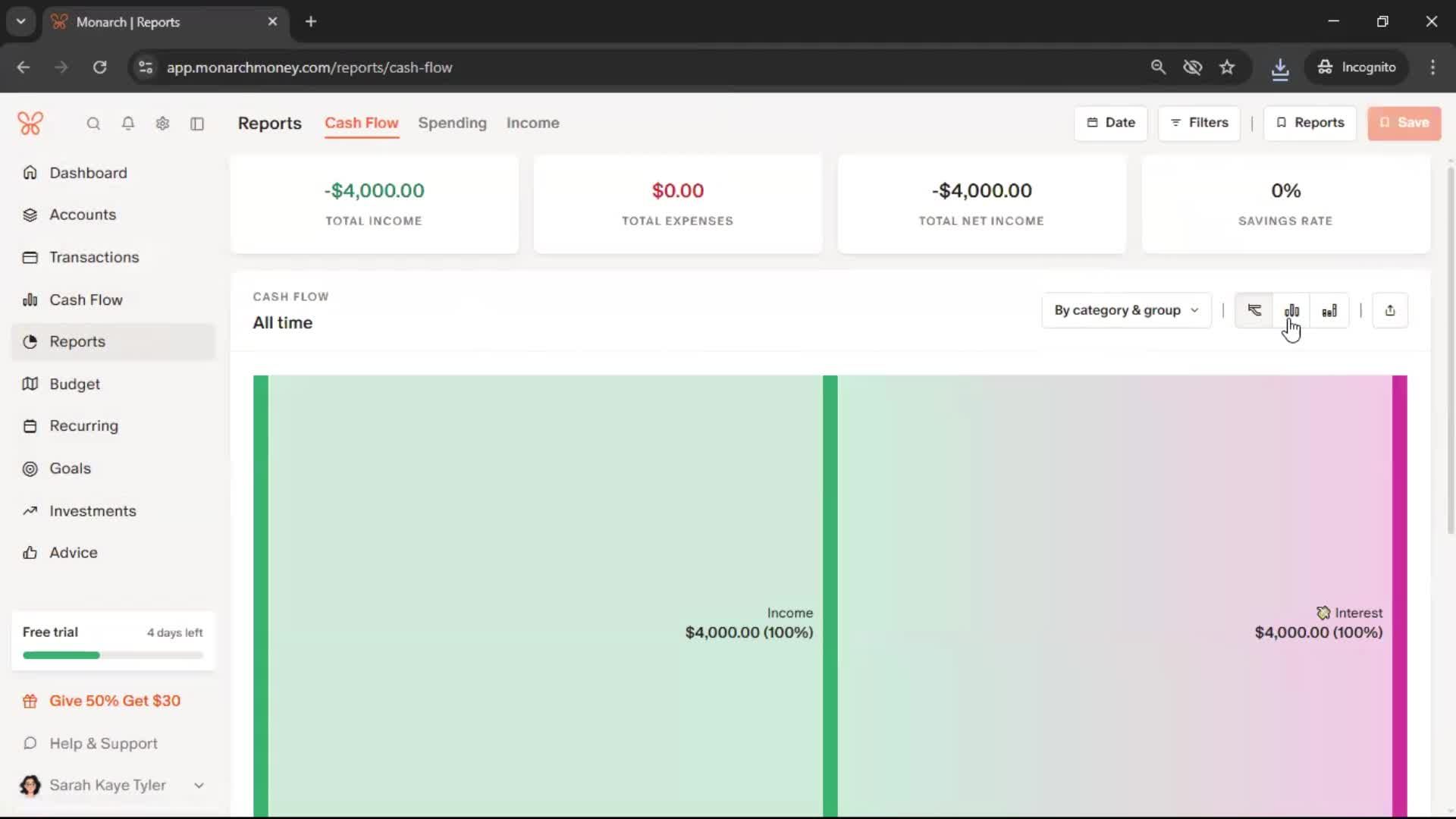Open settings gear icon near logo
The width and height of the screenshot is (1456, 819).
(162, 124)
